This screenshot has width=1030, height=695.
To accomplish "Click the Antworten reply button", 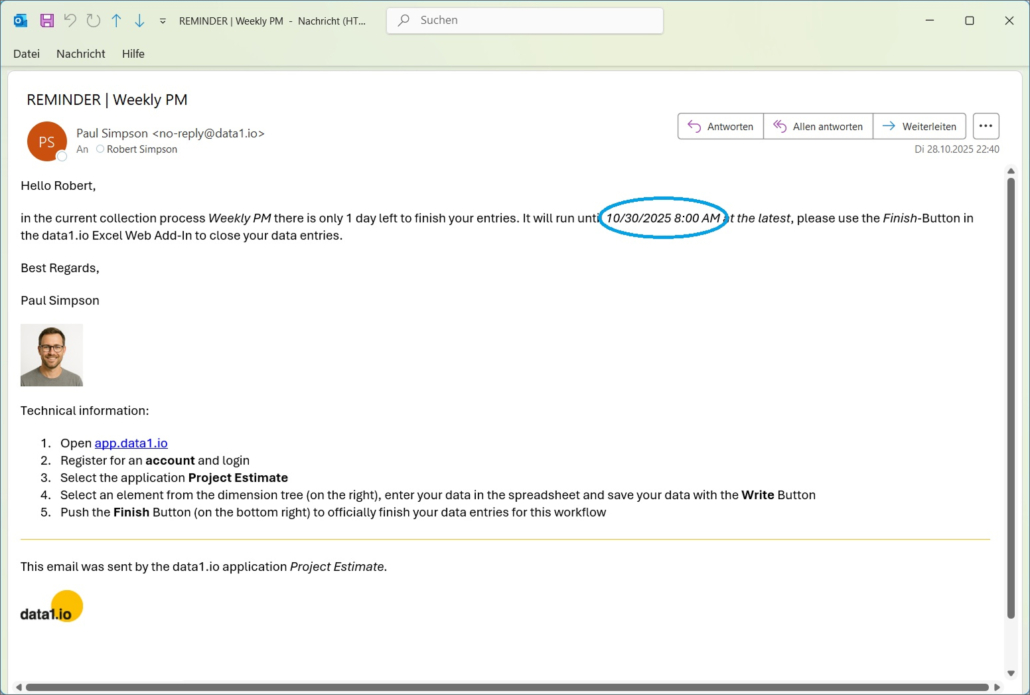I will point(720,126).
